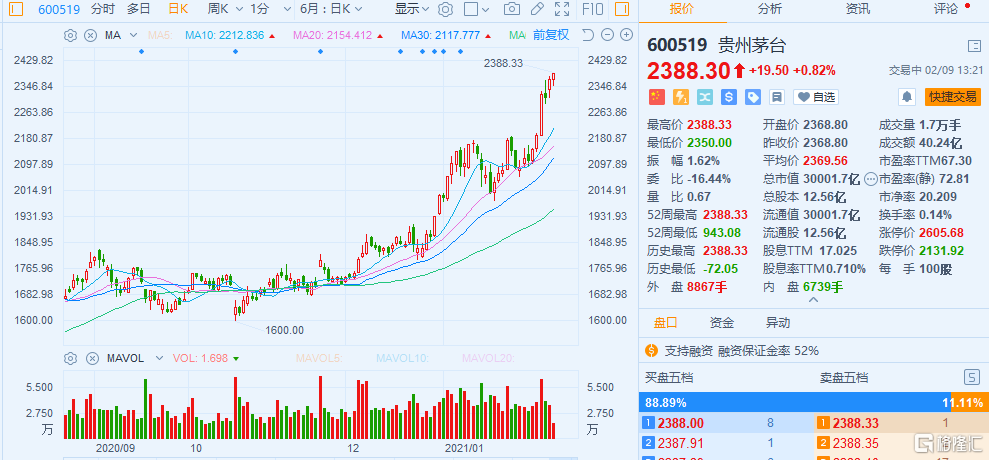Image resolution: width=989 pixels, height=460 pixels.
Task: Open the layout square dropdown
Action: click(x=478, y=9)
